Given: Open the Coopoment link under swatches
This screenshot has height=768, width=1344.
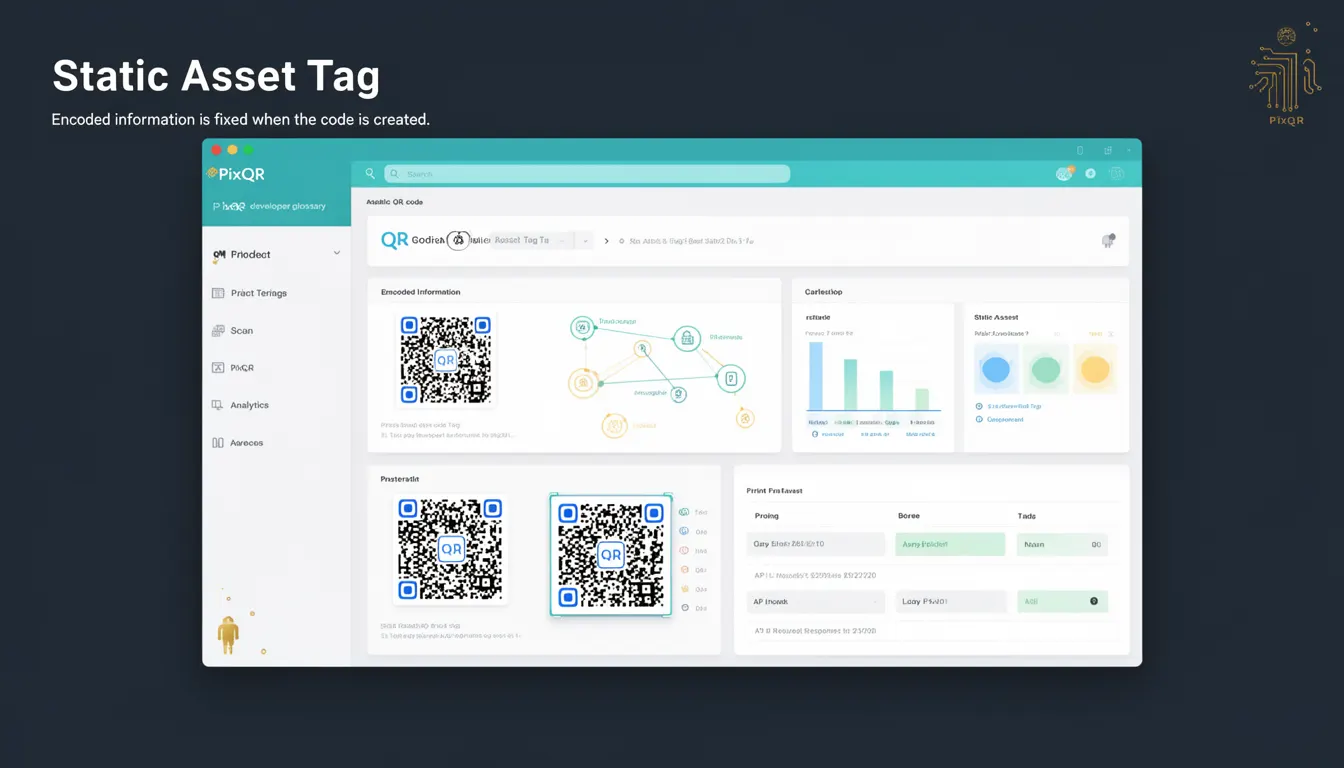Looking at the screenshot, I should [x=1004, y=420].
